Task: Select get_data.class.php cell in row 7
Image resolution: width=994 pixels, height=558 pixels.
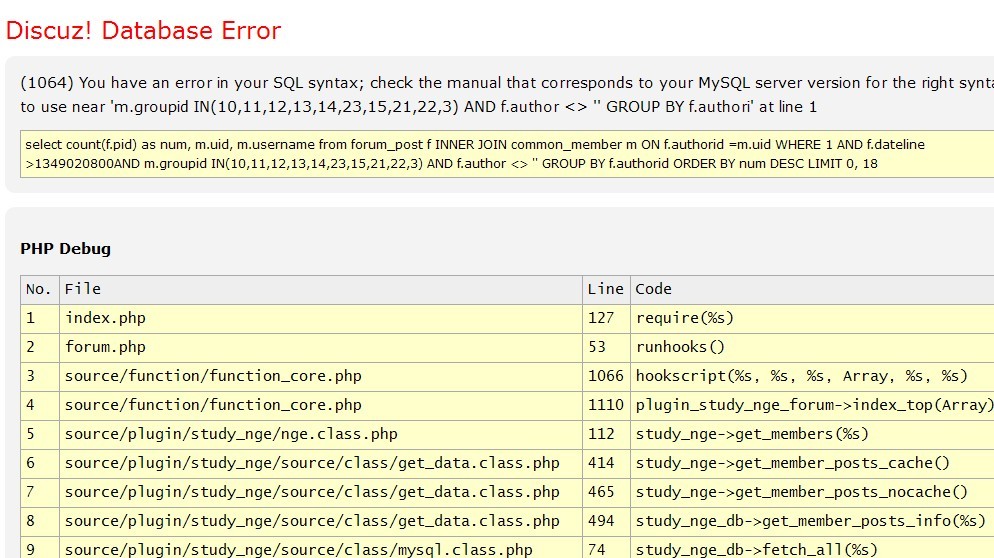Action: (x=321, y=494)
